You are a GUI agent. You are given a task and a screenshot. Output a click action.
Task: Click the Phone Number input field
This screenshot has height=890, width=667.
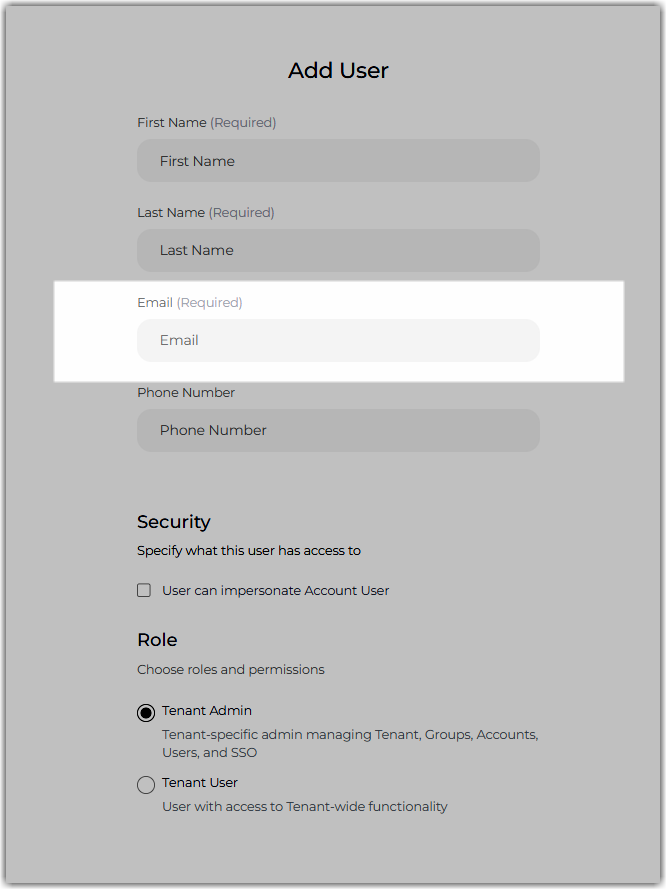click(338, 430)
